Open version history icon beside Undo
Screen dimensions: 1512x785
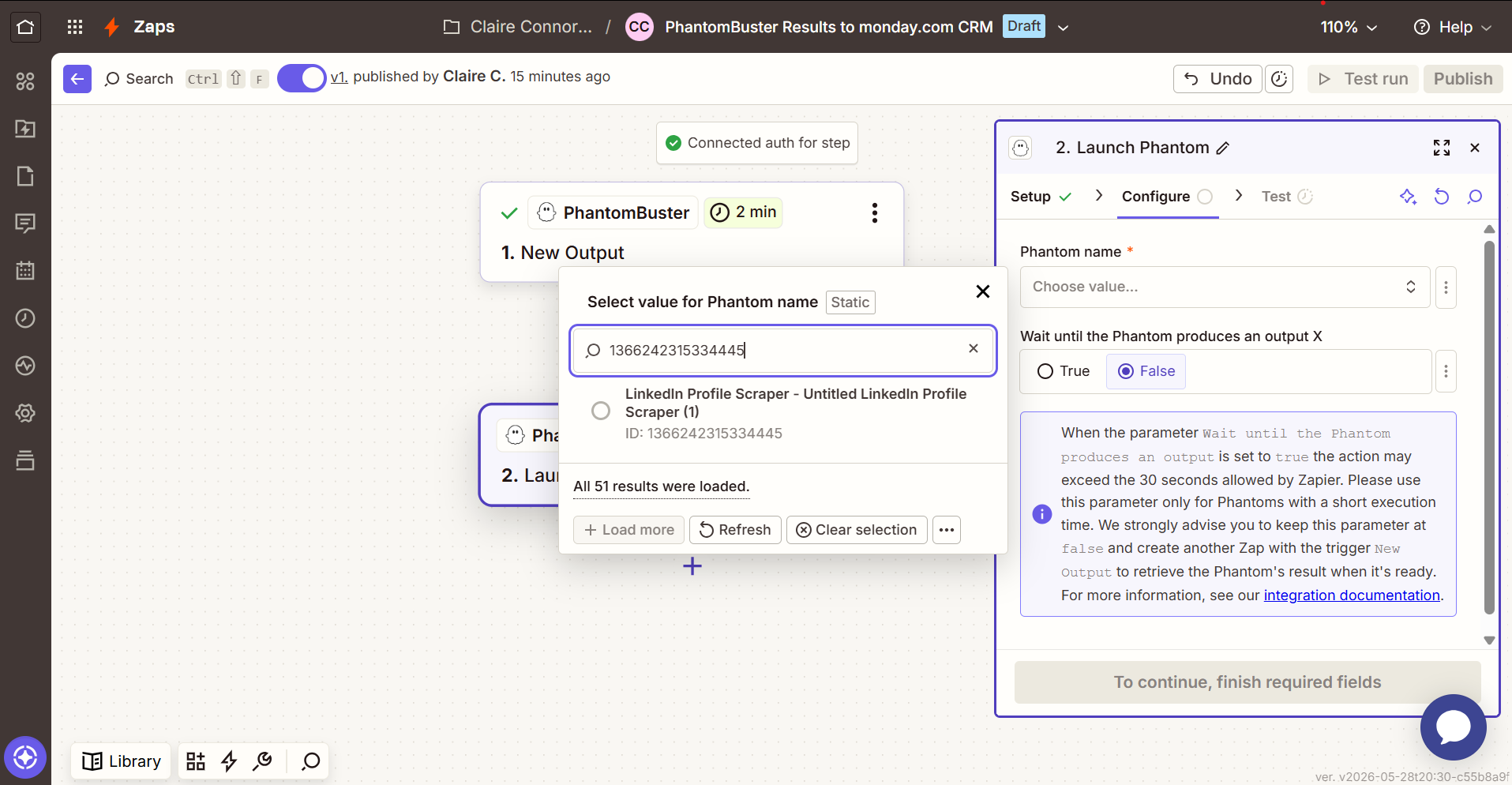1279,79
